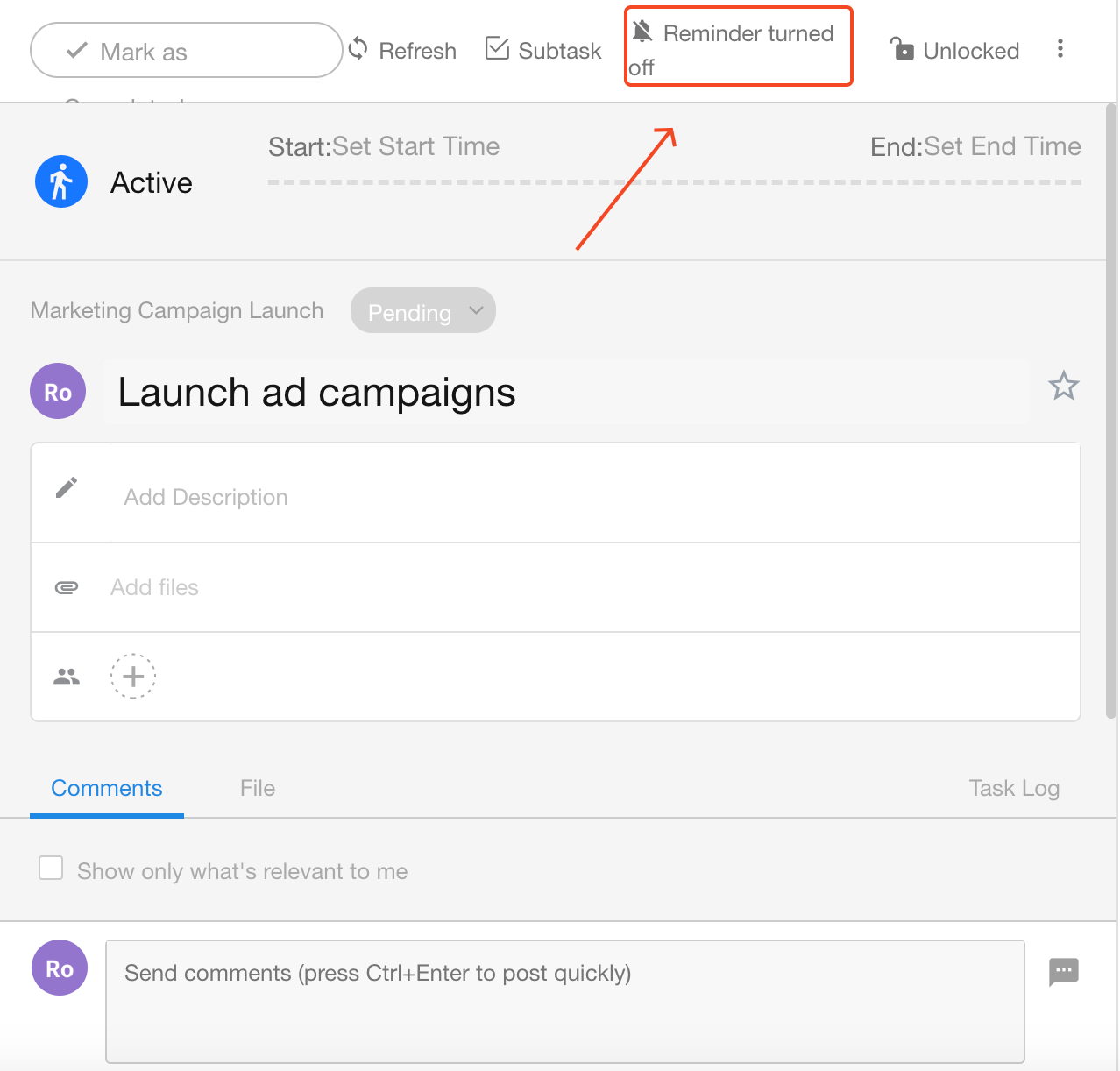Open the three-dot more options menu
The width and height of the screenshot is (1120, 1071).
[1060, 49]
